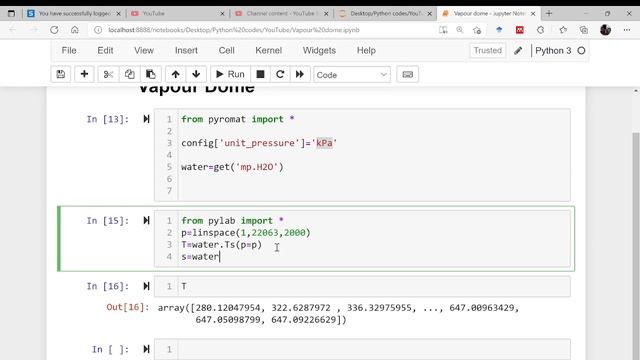The width and height of the screenshot is (640, 360).
Task: Open the tab actions menu icon
Action: (11, 13)
